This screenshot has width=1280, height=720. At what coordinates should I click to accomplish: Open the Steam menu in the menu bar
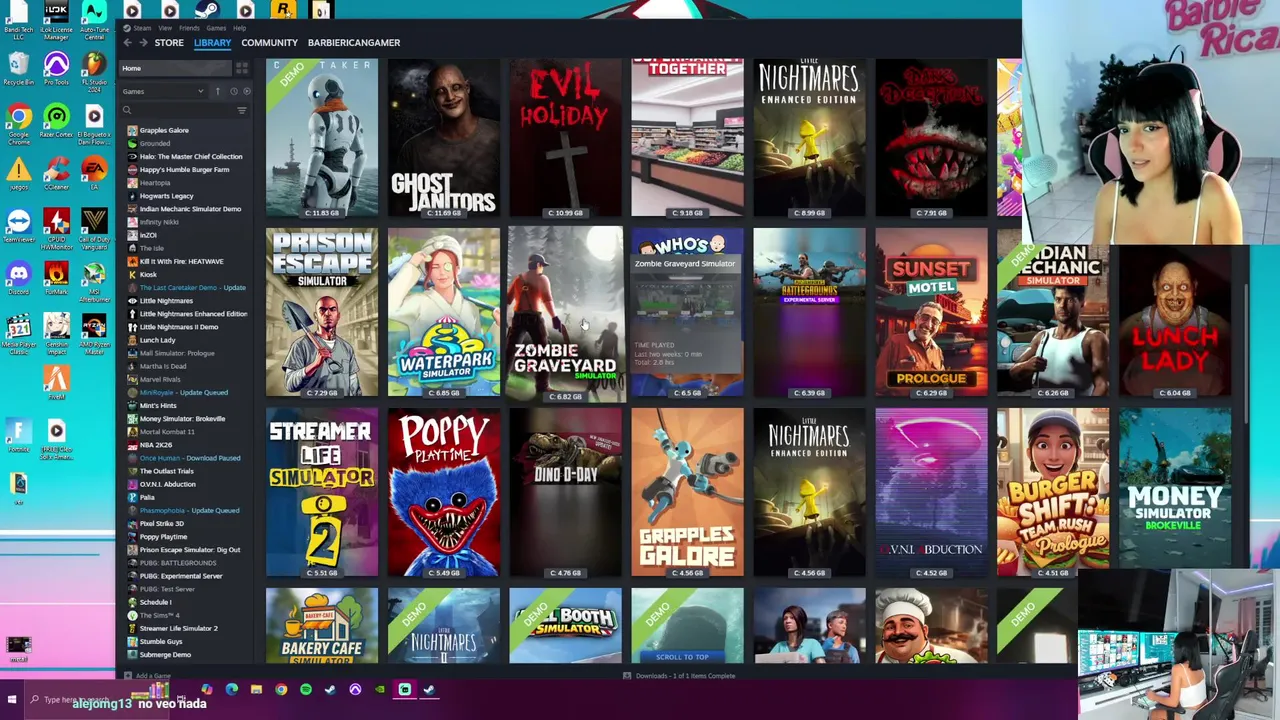(142, 28)
